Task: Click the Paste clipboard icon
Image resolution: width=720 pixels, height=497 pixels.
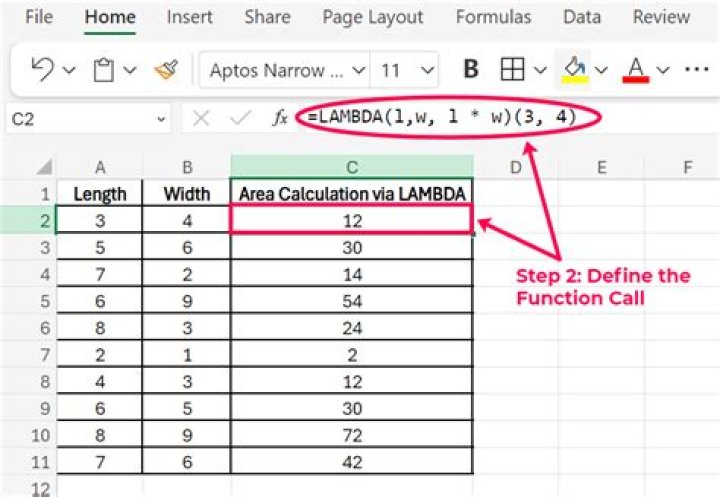Action: click(103, 70)
